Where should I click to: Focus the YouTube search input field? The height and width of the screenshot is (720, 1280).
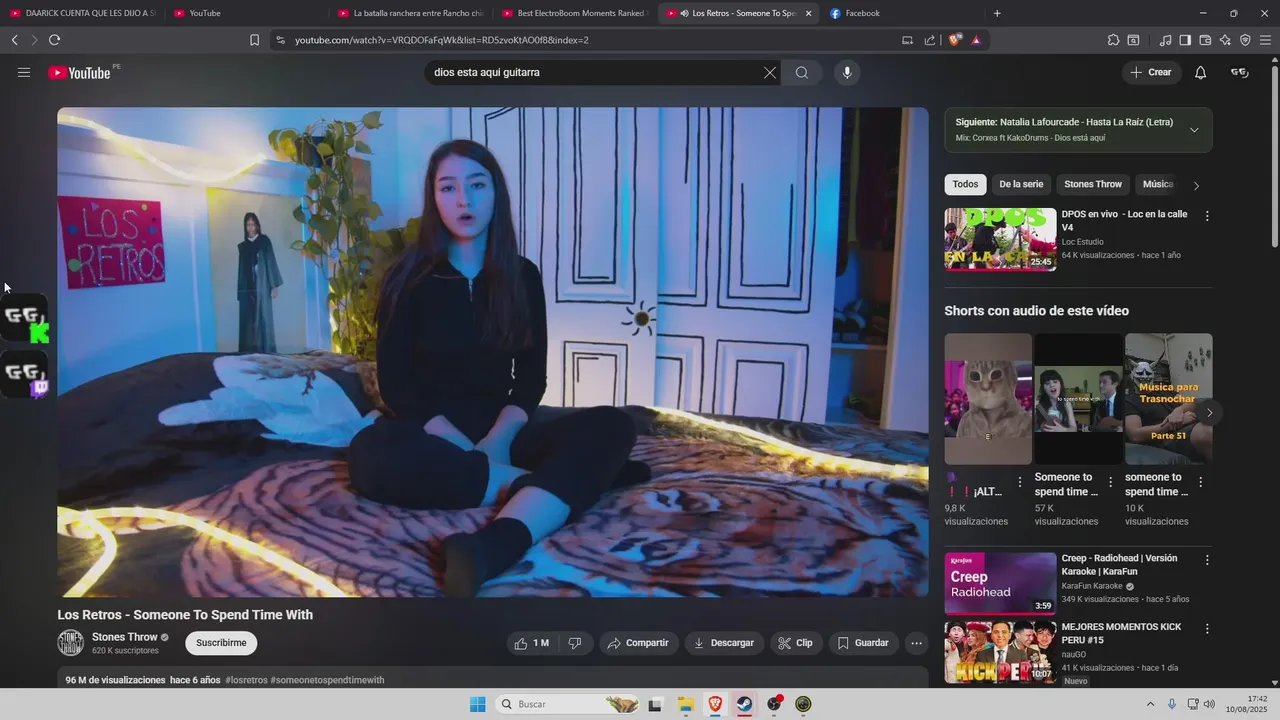point(595,72)
